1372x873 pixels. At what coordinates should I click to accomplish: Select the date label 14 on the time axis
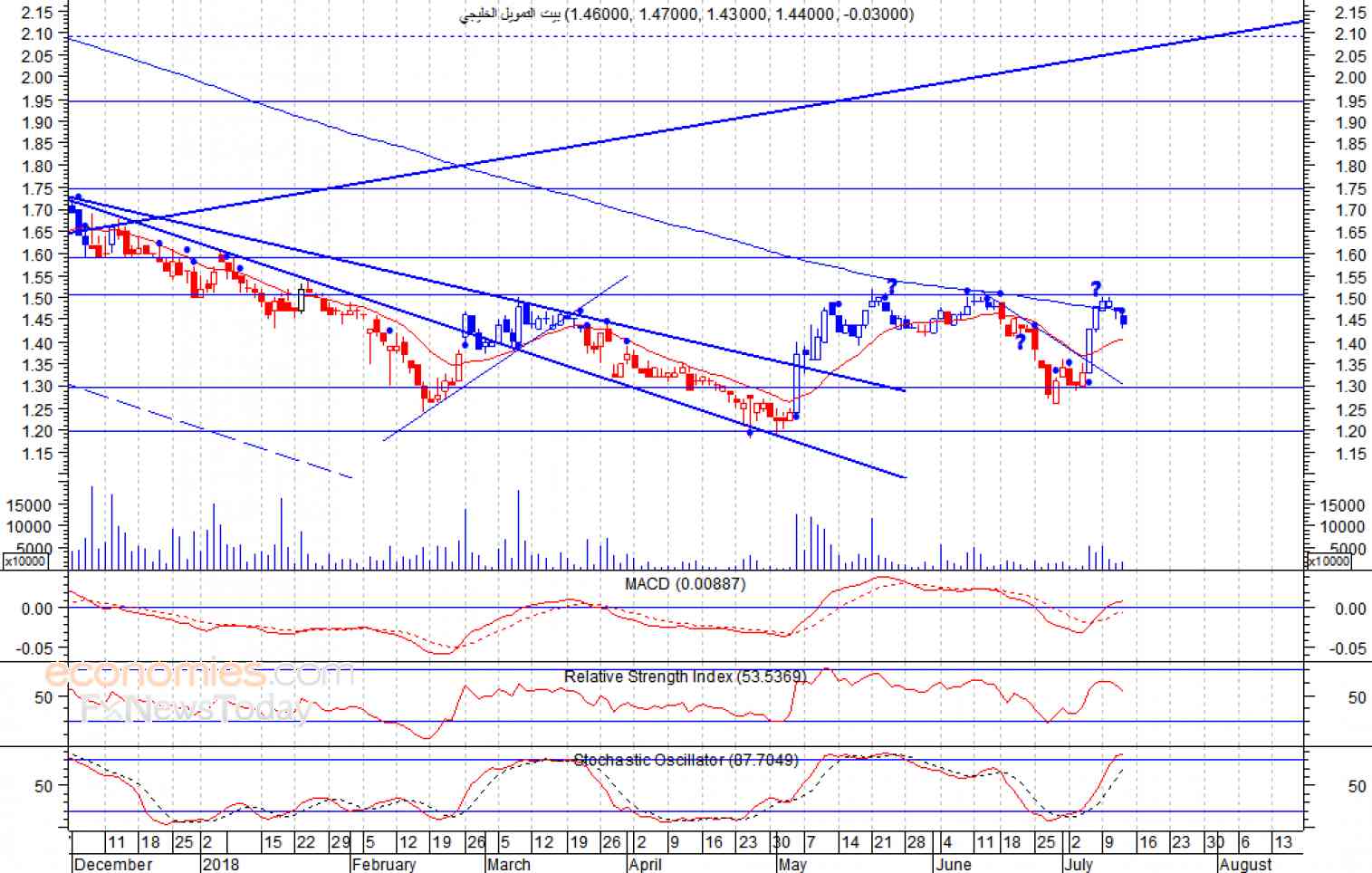coord(849,842)
